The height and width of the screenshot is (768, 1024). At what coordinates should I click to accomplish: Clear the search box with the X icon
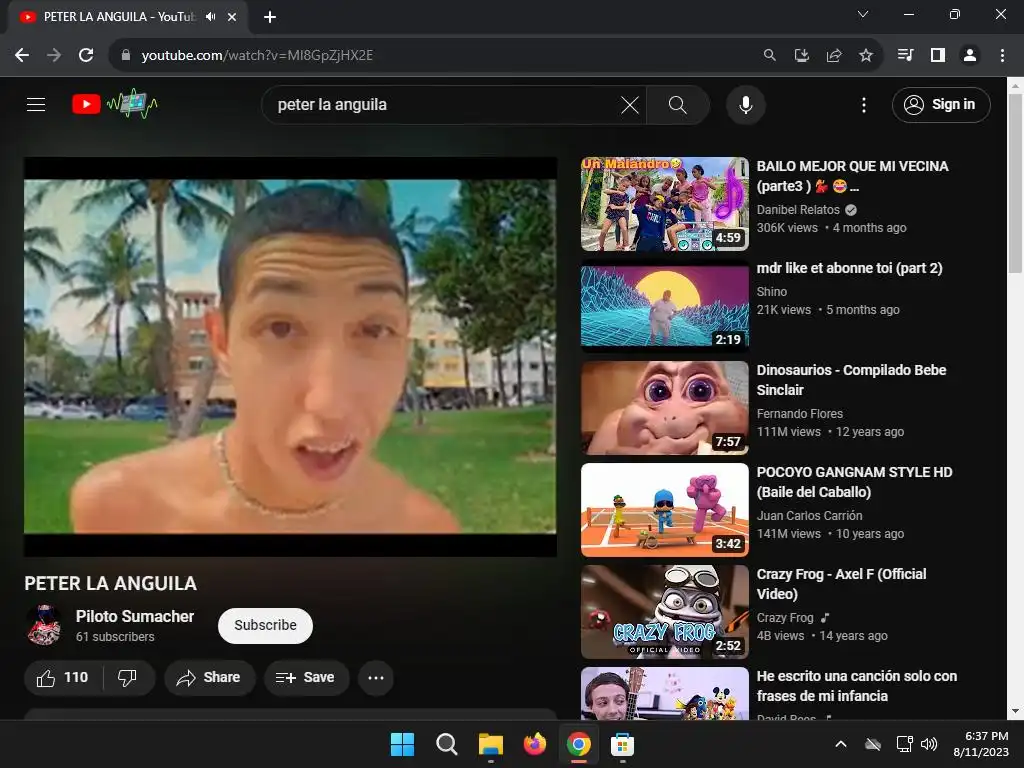[x=630, y=104]
